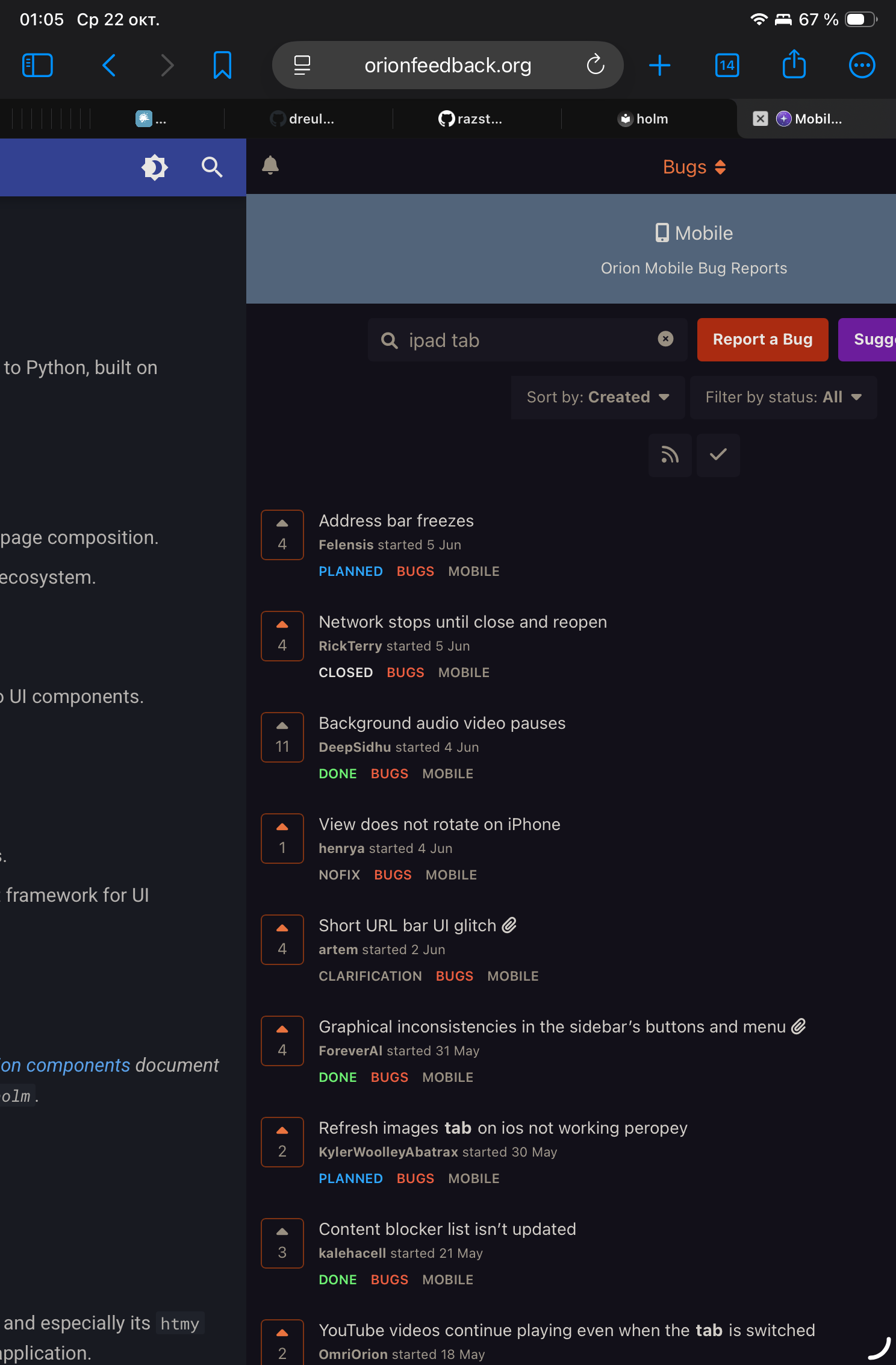Open the bookmarks icon in toolbar

(x=222, y=65)
